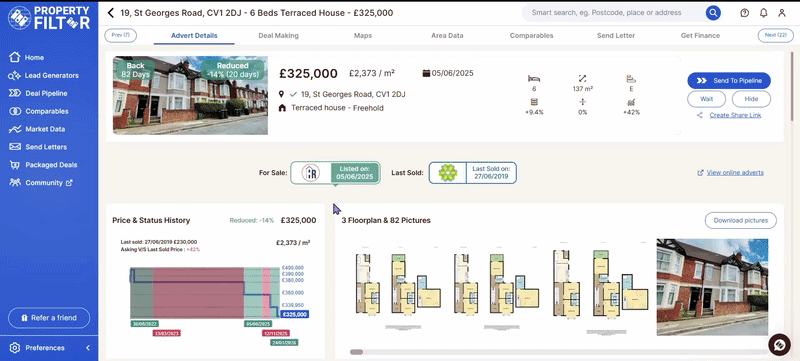This screenshot has height=361, width=800.
Task: Open the house photo in pictures gallery
Action: (712, 287)
